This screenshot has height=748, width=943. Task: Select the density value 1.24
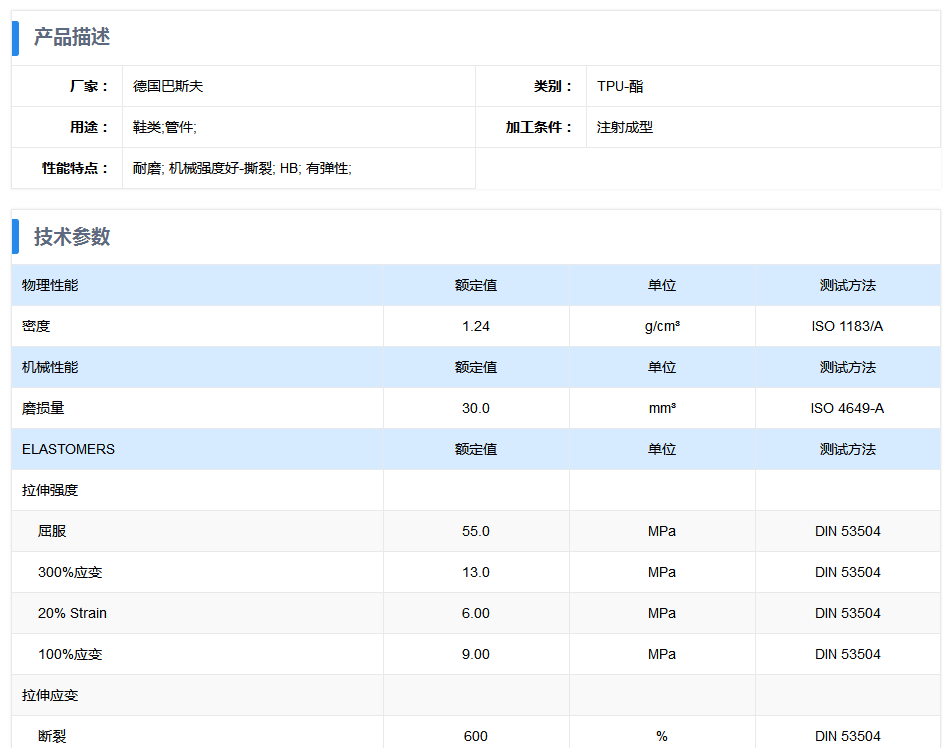[476, 327]
